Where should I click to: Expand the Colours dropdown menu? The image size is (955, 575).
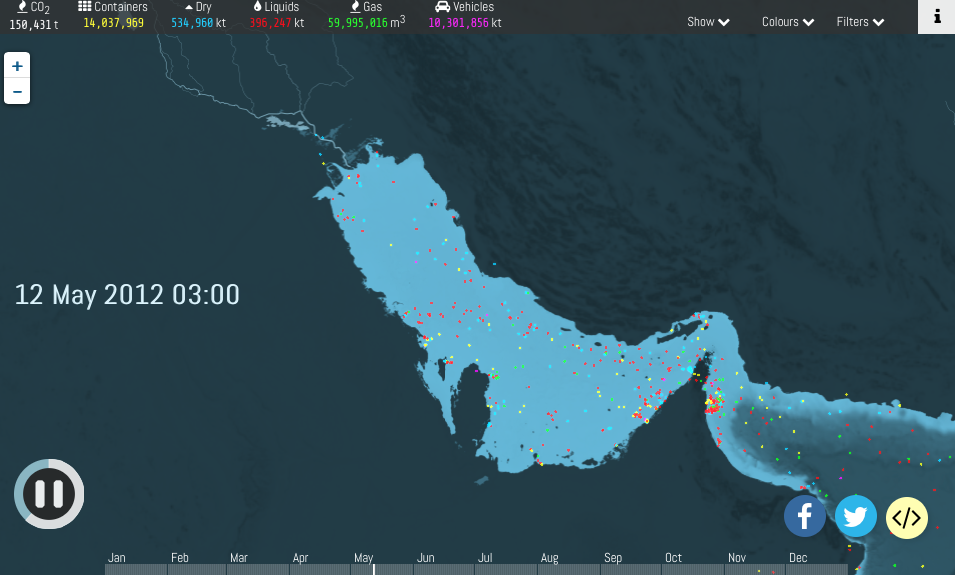click(787, 22)
